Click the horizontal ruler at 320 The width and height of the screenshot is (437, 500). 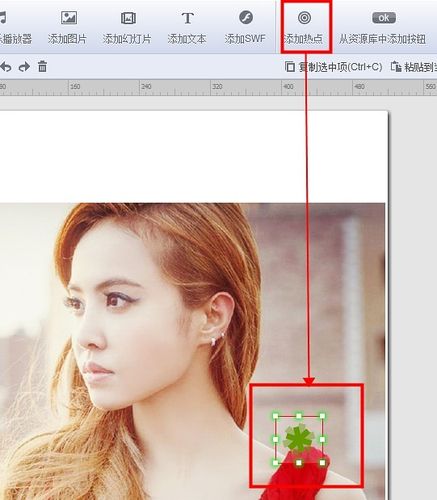pyautogui.click(x=217, y=87)
